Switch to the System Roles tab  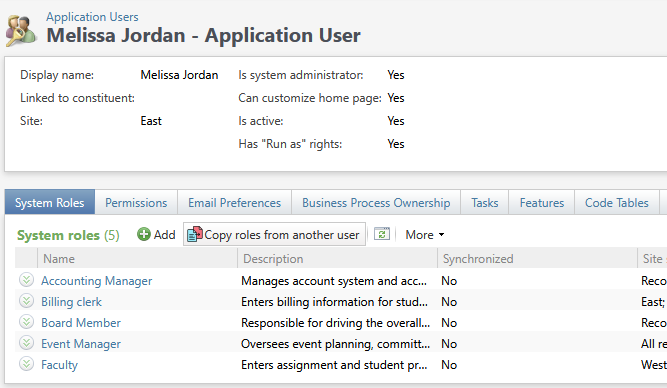pyautogui.click(x=50, y=202)
